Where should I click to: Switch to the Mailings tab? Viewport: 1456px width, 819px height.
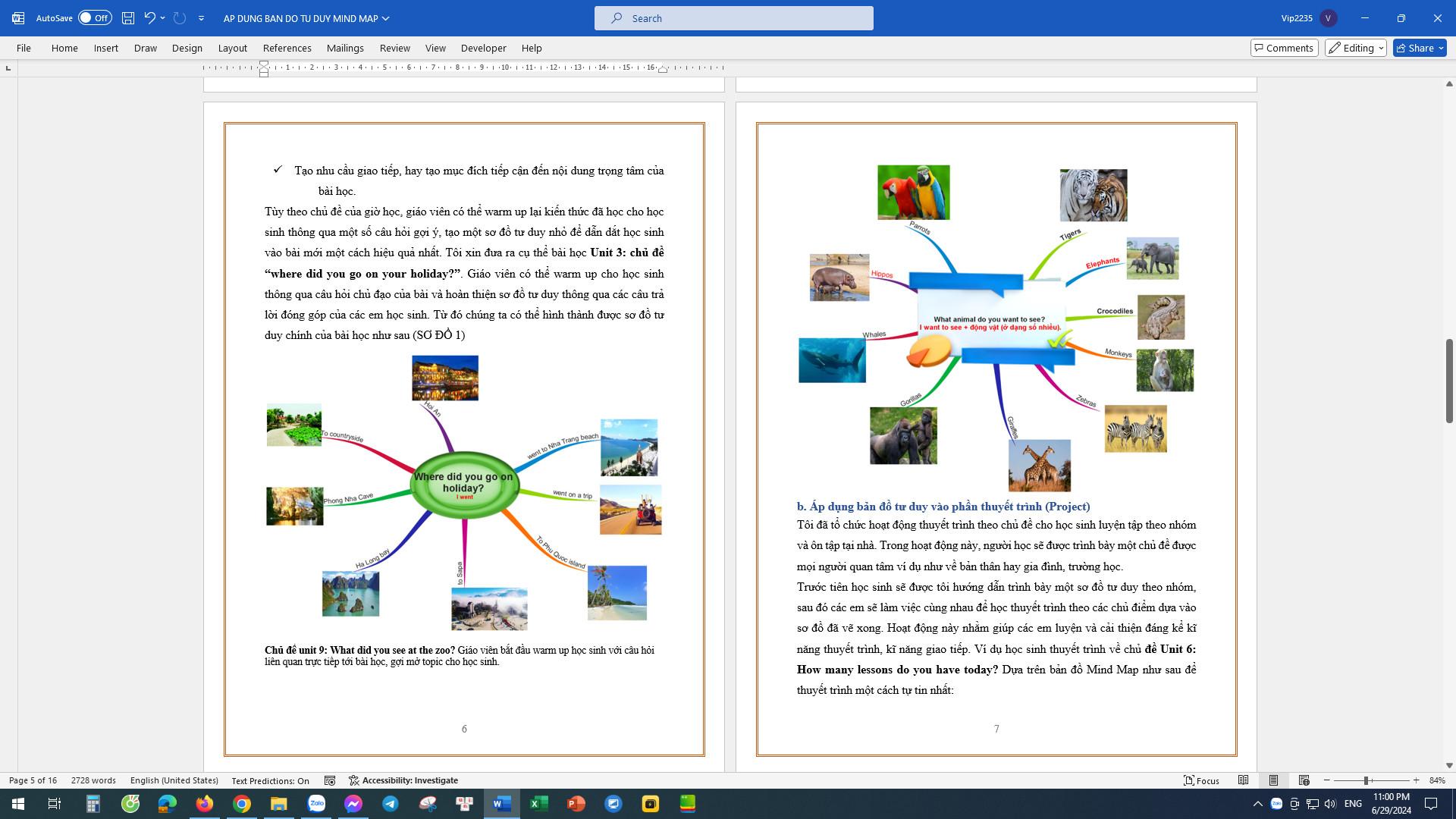tap(345, 48)
